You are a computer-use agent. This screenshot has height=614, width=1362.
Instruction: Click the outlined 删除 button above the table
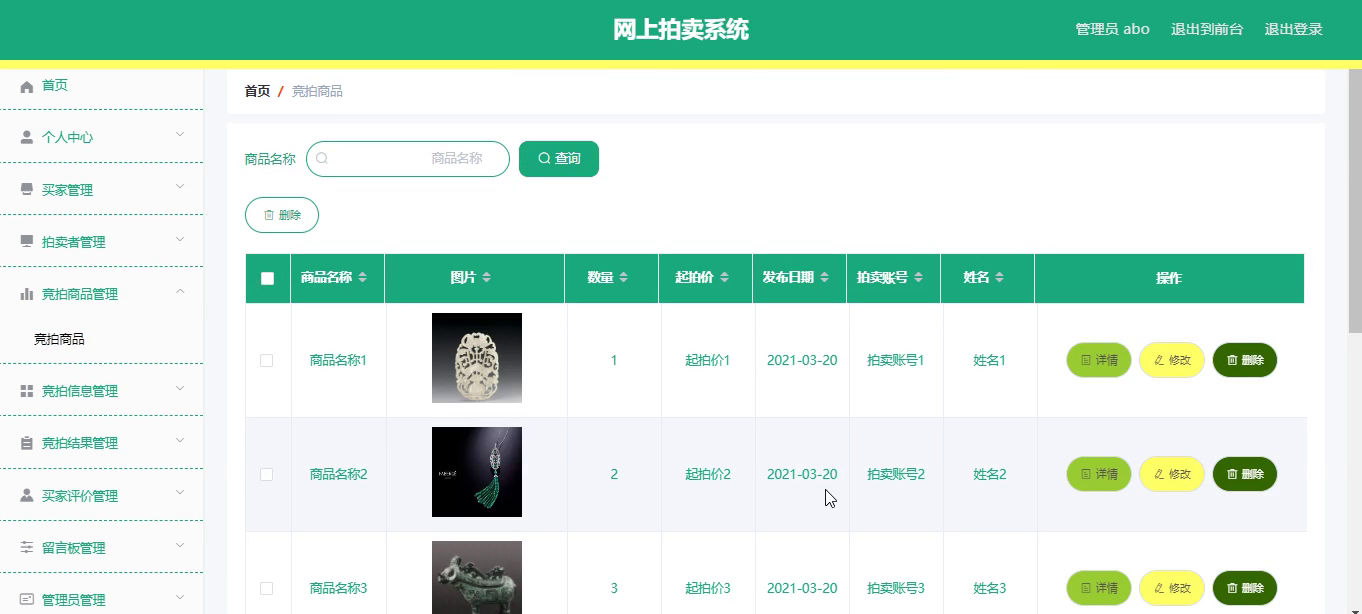pyautogui.click(x=282, y=215)
